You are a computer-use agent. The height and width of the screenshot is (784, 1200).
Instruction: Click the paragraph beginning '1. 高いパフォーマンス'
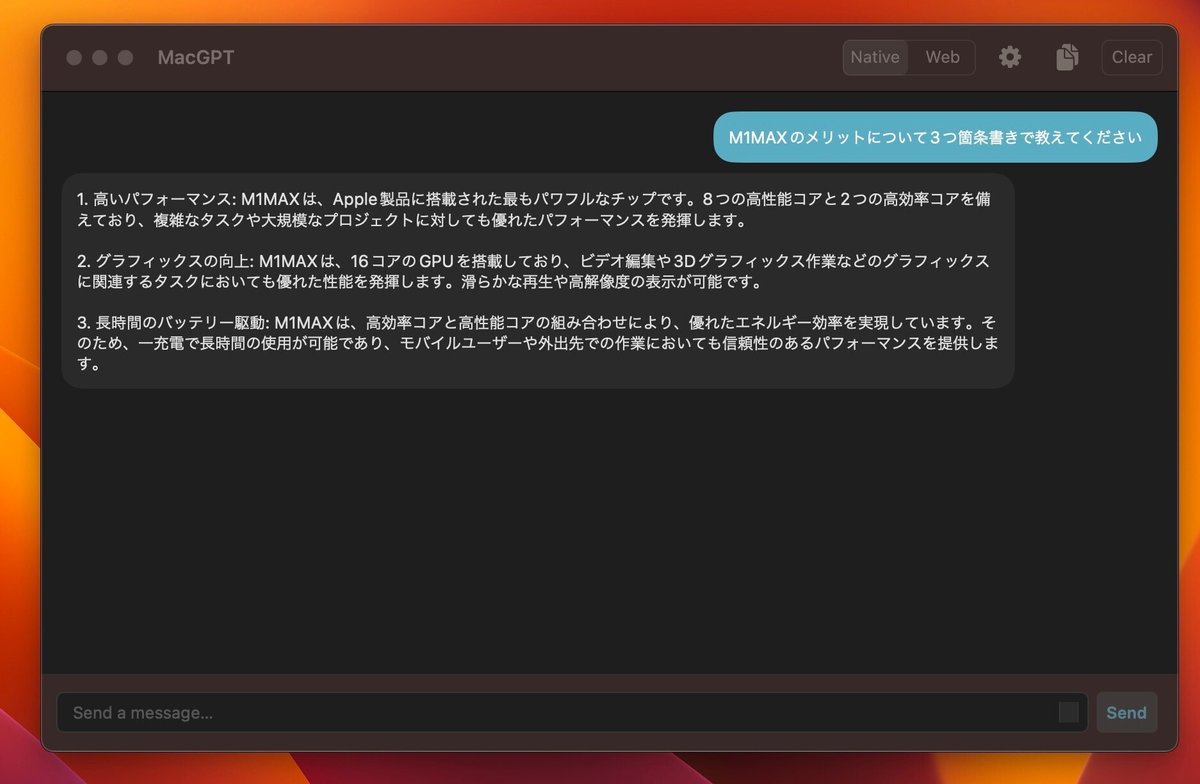tap(534, 209)
